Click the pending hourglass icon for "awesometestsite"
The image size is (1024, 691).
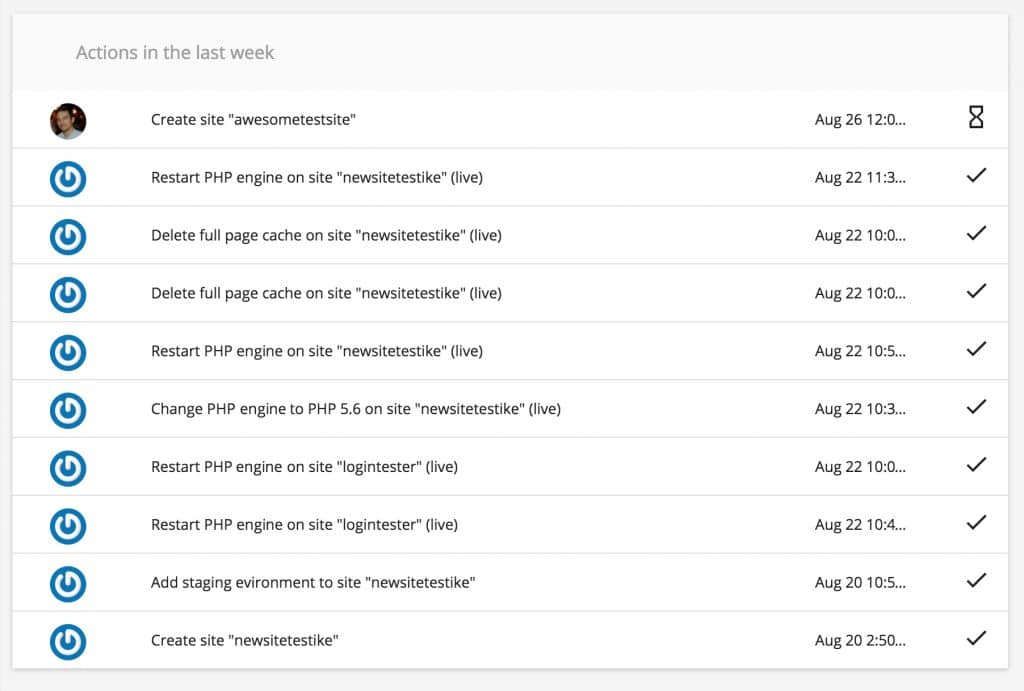click(975, 120)
